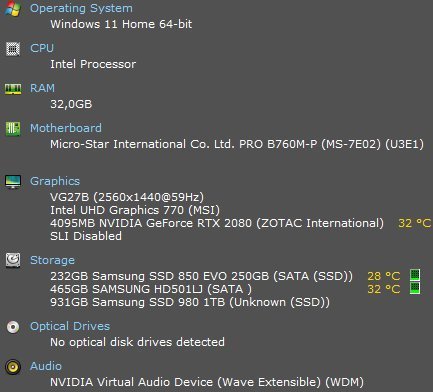Image resolution: width=433 pixels, height=392 pixels.
Task: Click the CPU chip icon
Action: pos(13,49)
